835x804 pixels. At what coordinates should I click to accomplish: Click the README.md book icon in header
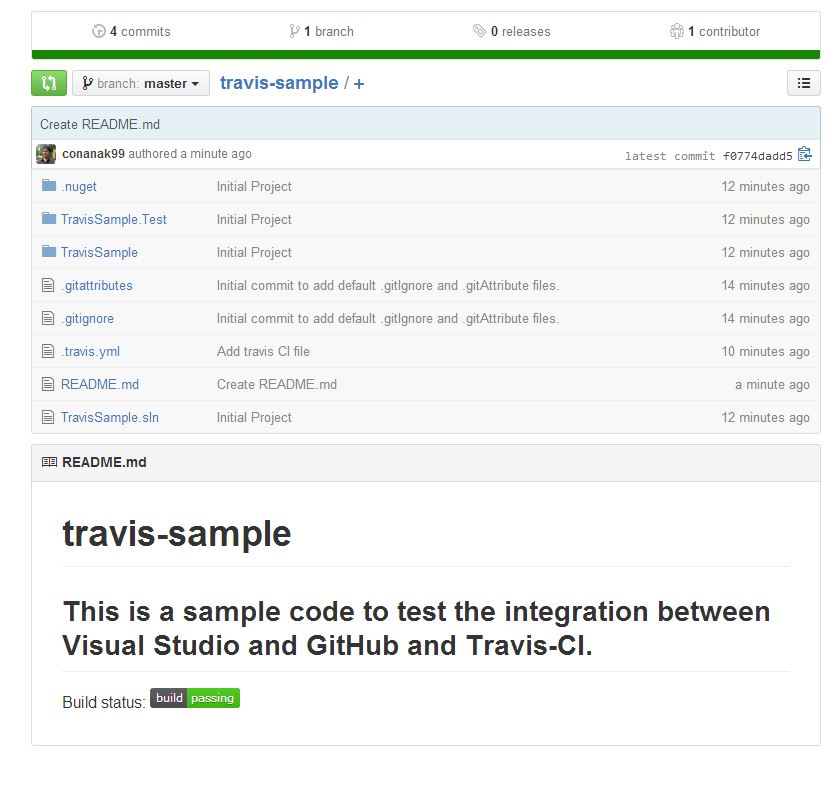49,463
